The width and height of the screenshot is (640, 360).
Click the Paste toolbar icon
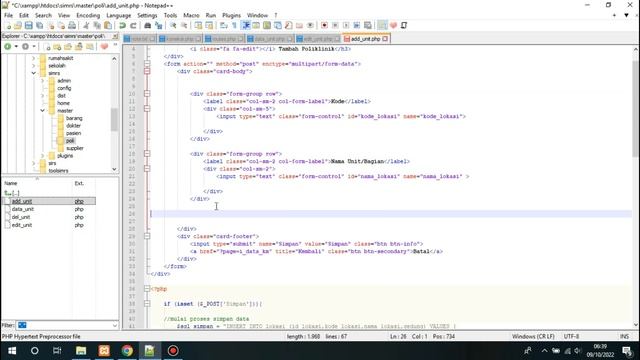click(x=108, y=25)
